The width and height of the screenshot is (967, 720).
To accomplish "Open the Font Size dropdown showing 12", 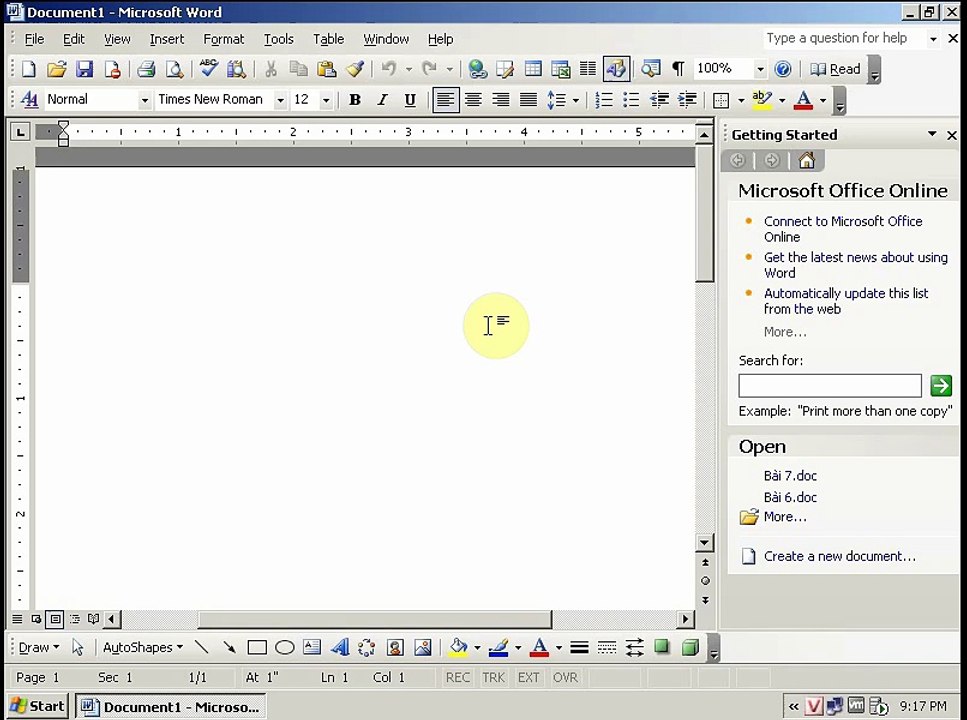I will (326, 100).
